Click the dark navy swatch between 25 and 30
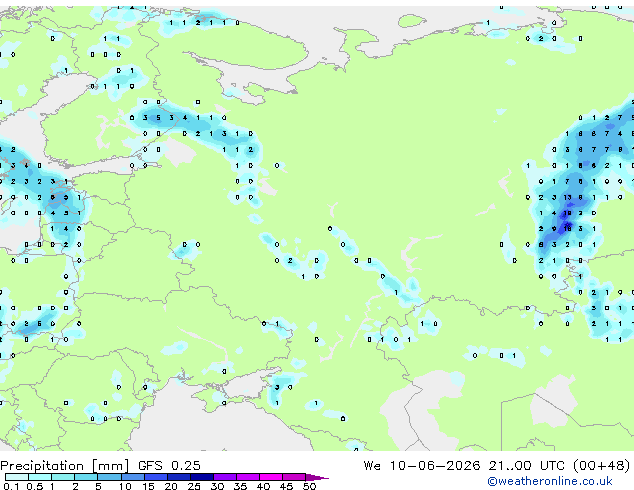Viewport: 634px width, 490px height. (x=202, y=477)
